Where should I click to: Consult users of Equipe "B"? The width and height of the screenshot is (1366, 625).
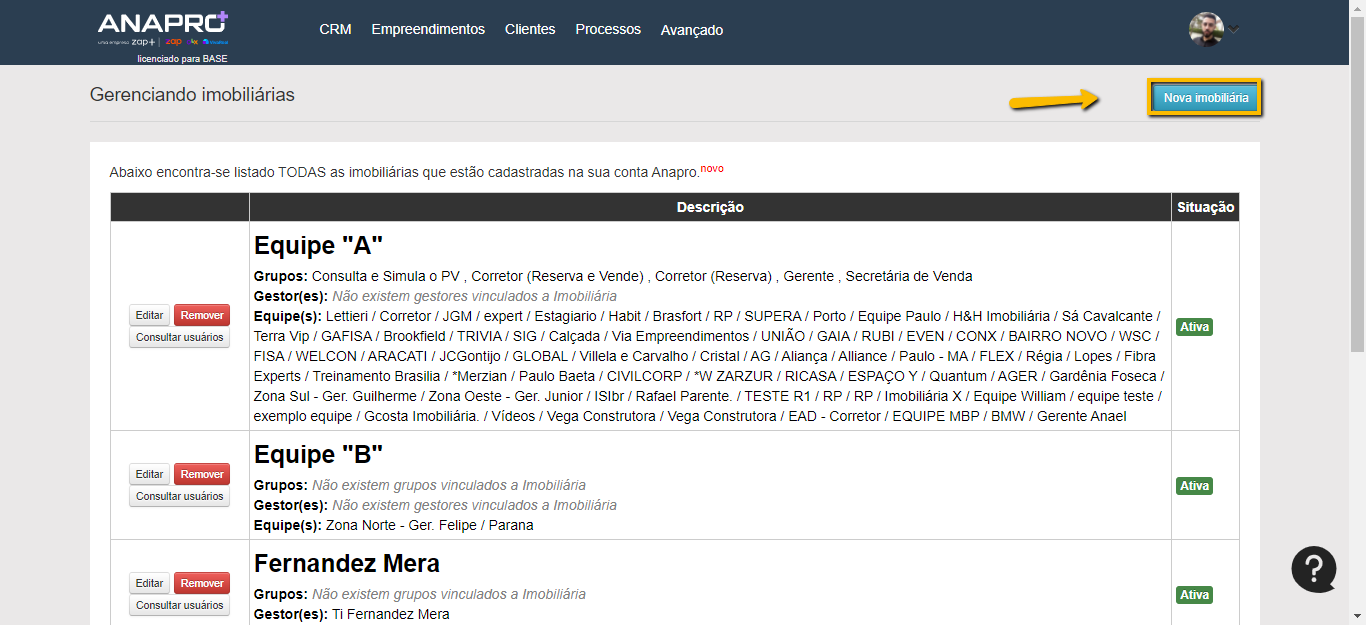pos(179,496)
